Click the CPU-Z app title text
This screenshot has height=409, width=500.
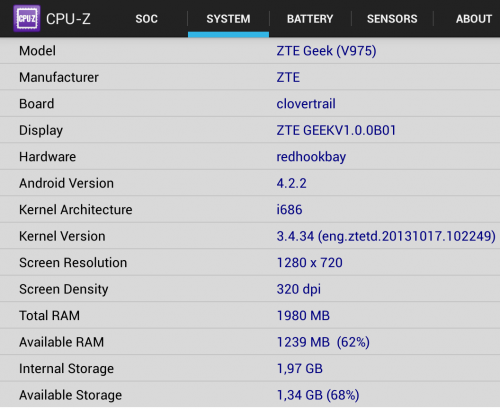click(68, 19)
